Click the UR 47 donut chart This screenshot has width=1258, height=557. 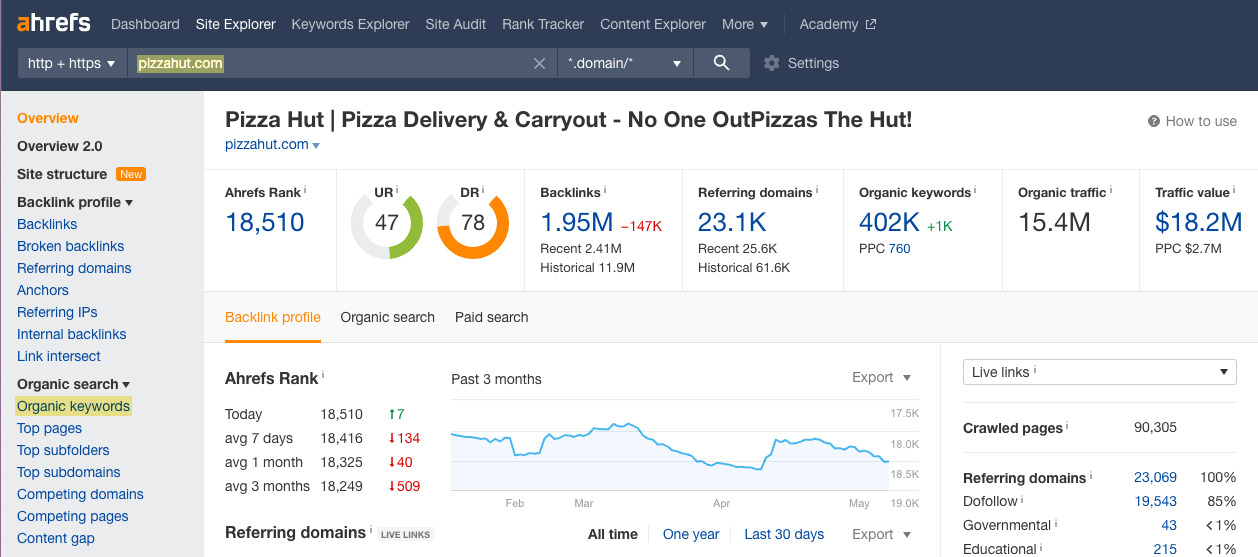tap(387, 223)
